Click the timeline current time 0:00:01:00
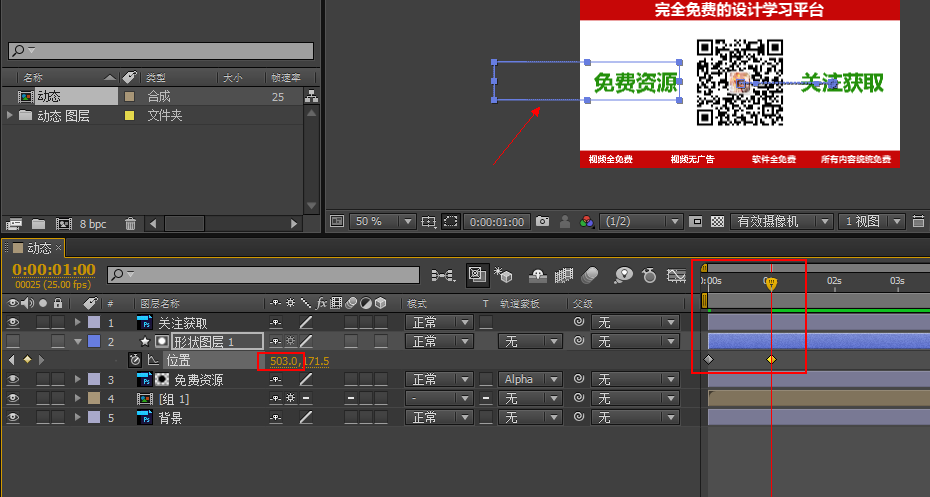 coord(54,270)
